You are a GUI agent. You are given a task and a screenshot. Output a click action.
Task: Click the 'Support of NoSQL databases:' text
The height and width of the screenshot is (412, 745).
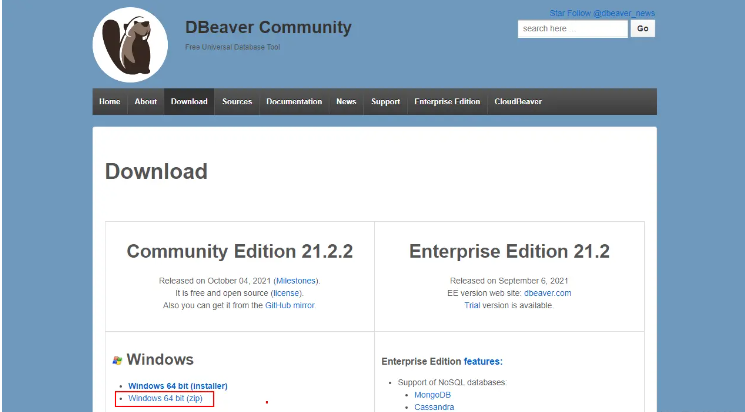[x=452, y=382]
